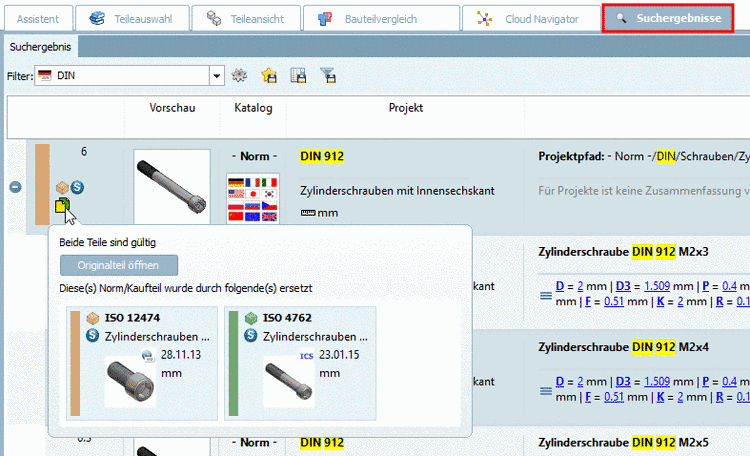This screenshot has height=456, width=750.
Task: Click the blue S standard icon in first row
Action: point(77,187)
